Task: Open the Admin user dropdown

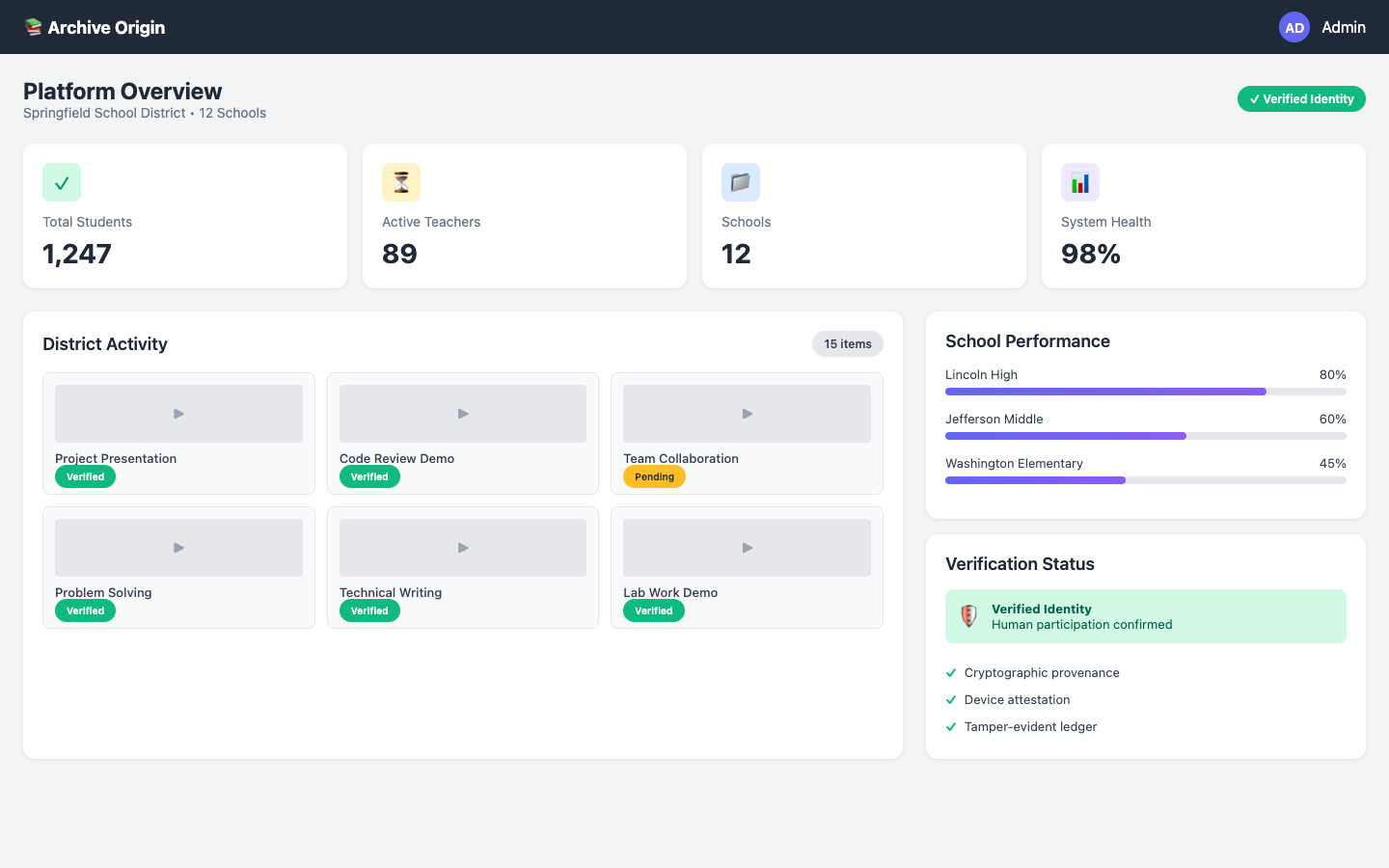Action: pyautogui.click(x=1343, y=27)
